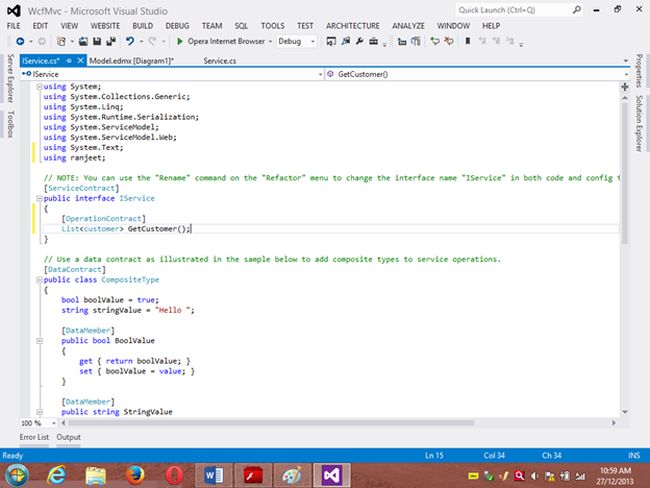Switch to the Service.cs tab
Viewport: 650px width, 488px height.
point(219,61)
